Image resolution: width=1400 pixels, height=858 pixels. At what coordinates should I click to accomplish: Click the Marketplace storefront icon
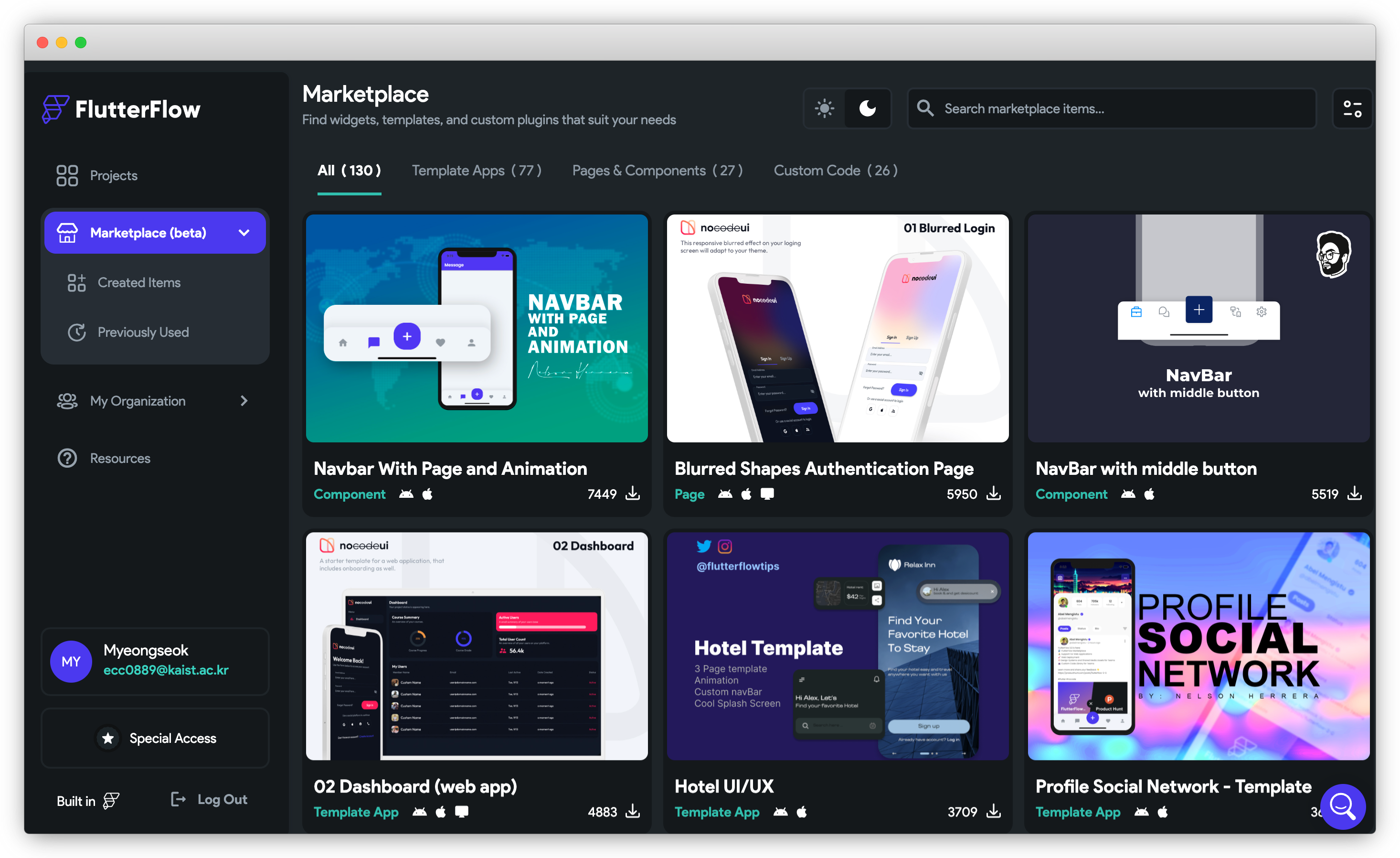tap(67, 233)
